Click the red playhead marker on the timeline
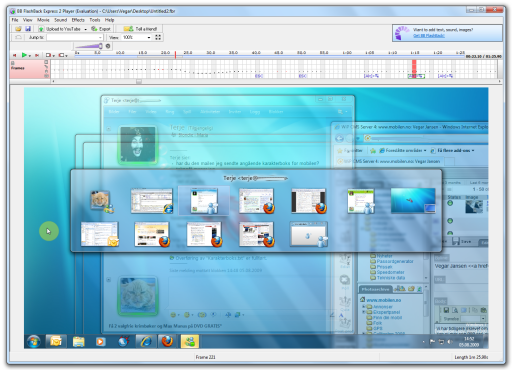Image resolution: width=512 pixels, height=370 pixels. (175, 55)
